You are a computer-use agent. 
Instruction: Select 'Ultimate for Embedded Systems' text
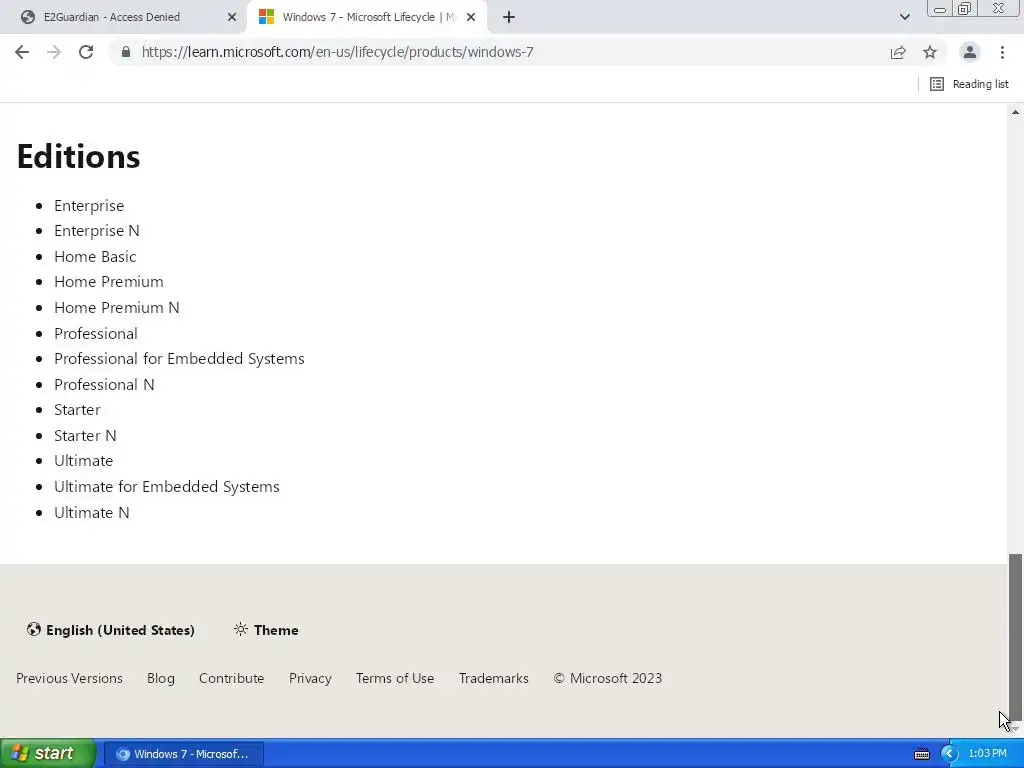167,487
